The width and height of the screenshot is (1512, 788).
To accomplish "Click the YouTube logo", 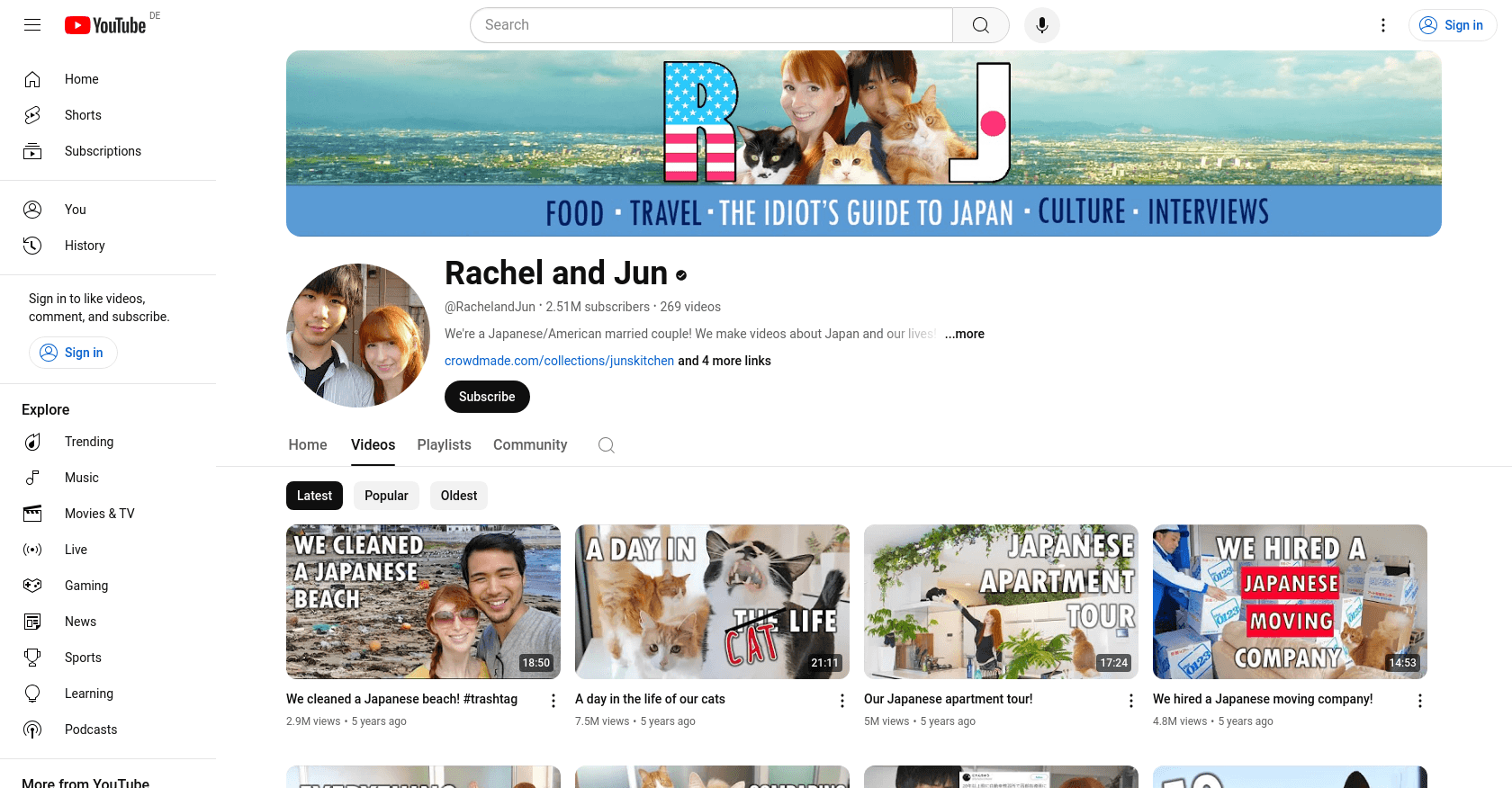I will coord(105,25).
